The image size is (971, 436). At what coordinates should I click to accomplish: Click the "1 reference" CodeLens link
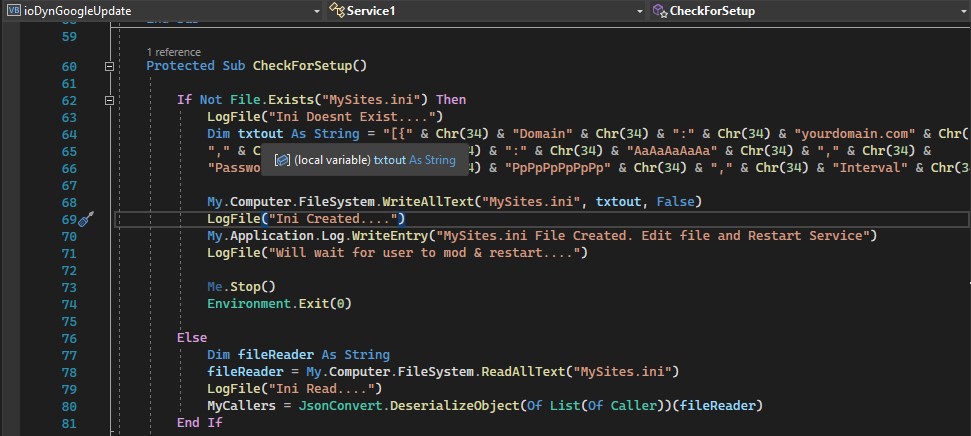coord(173,52)
